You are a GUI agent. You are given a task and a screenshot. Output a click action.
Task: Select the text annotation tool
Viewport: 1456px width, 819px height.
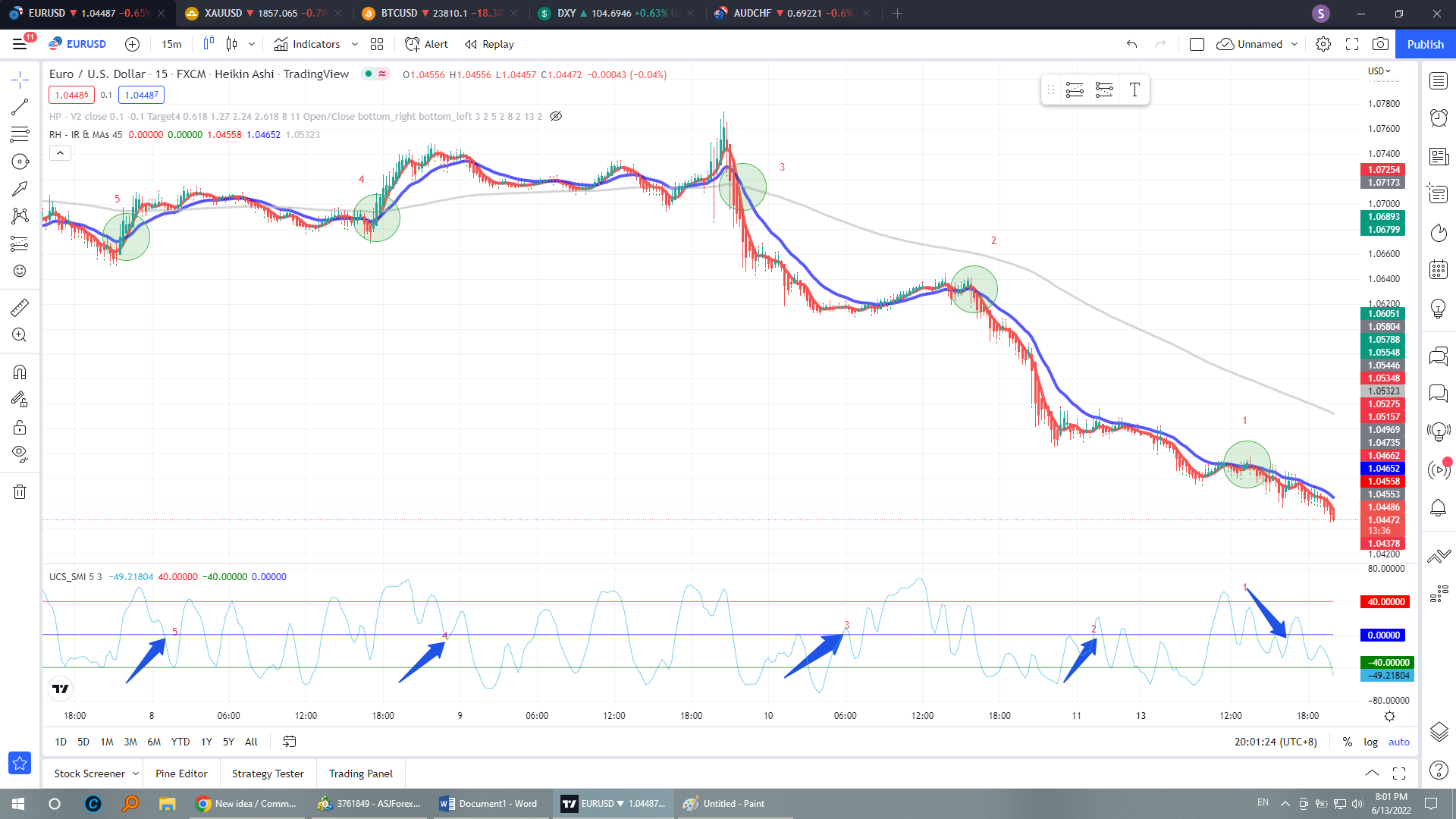tap(20, 189)
